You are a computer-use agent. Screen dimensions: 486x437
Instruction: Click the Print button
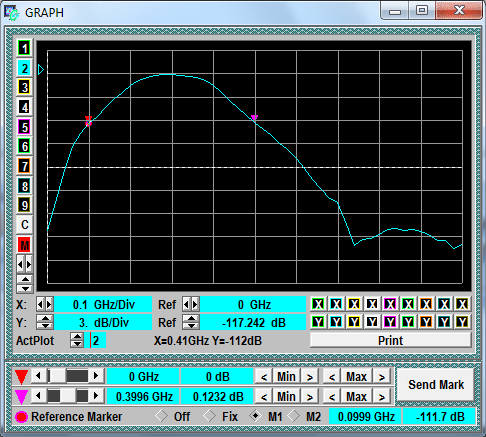(390, 340)
